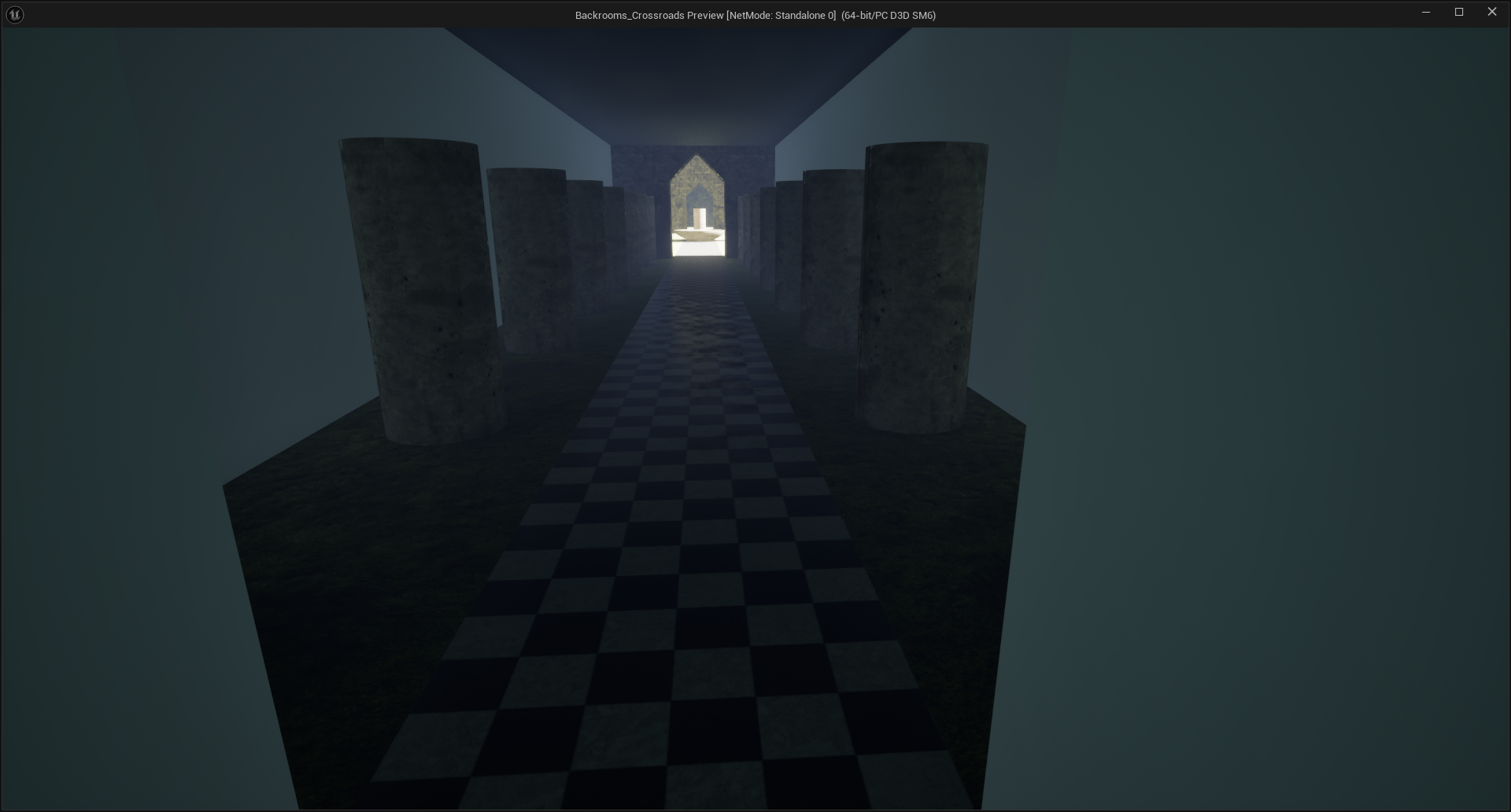Image resolution: width=1511 pixels, height=812 pixels.
Task: Maximize the game preview window
Action: pos(1458,13)
